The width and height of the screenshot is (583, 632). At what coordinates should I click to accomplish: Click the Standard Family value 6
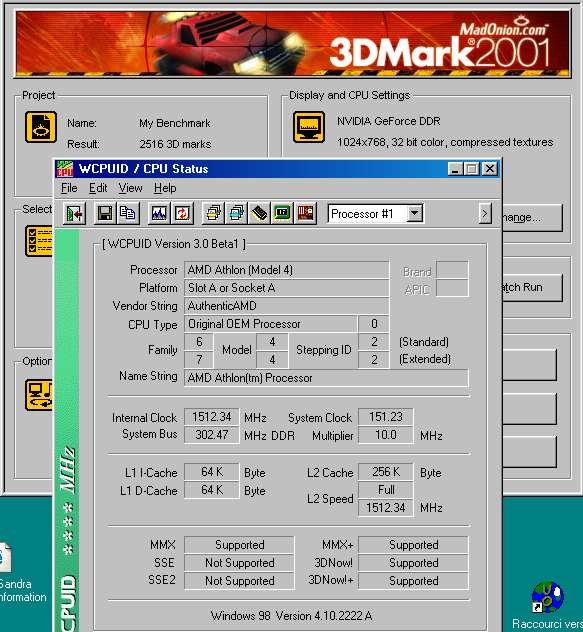(199, 342)
